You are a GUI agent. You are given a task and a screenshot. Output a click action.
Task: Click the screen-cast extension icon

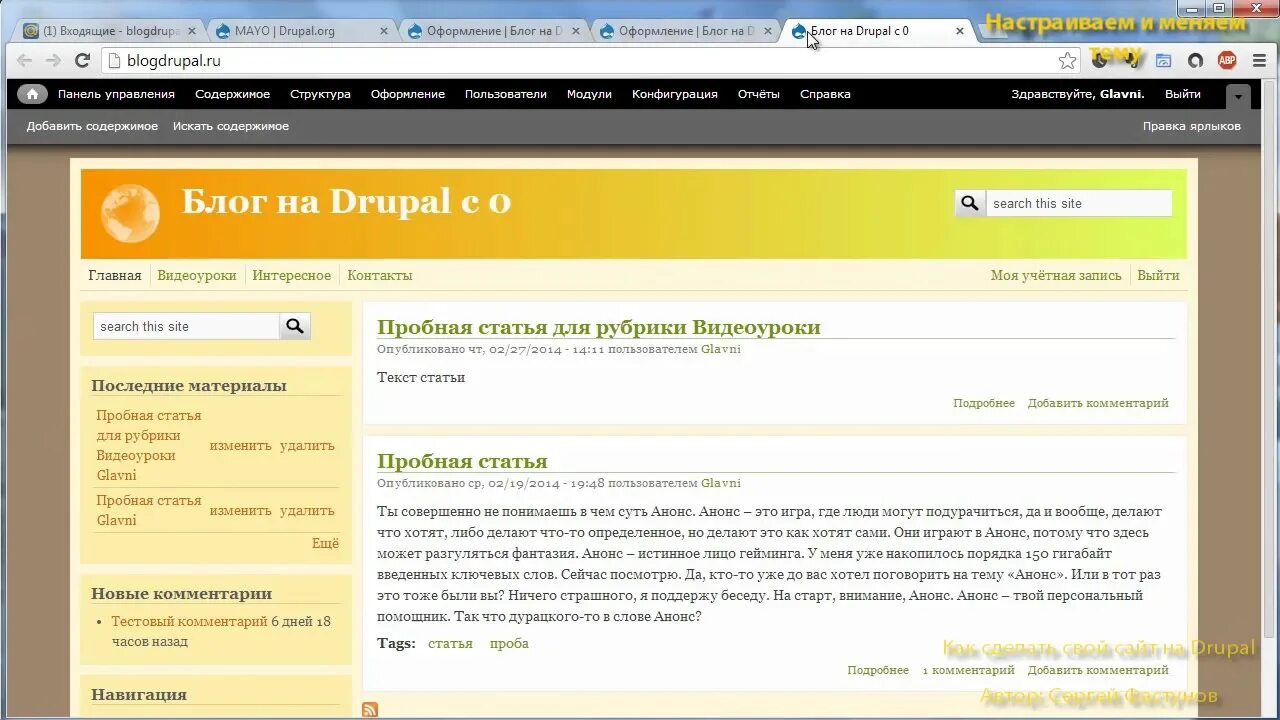(1163, 60)
